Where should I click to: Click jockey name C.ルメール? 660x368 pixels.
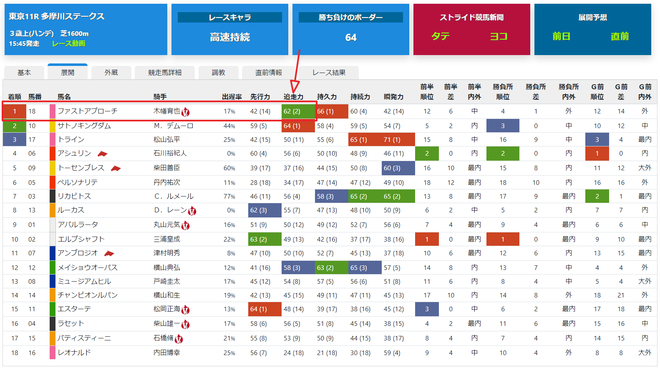tap(173, 196)
